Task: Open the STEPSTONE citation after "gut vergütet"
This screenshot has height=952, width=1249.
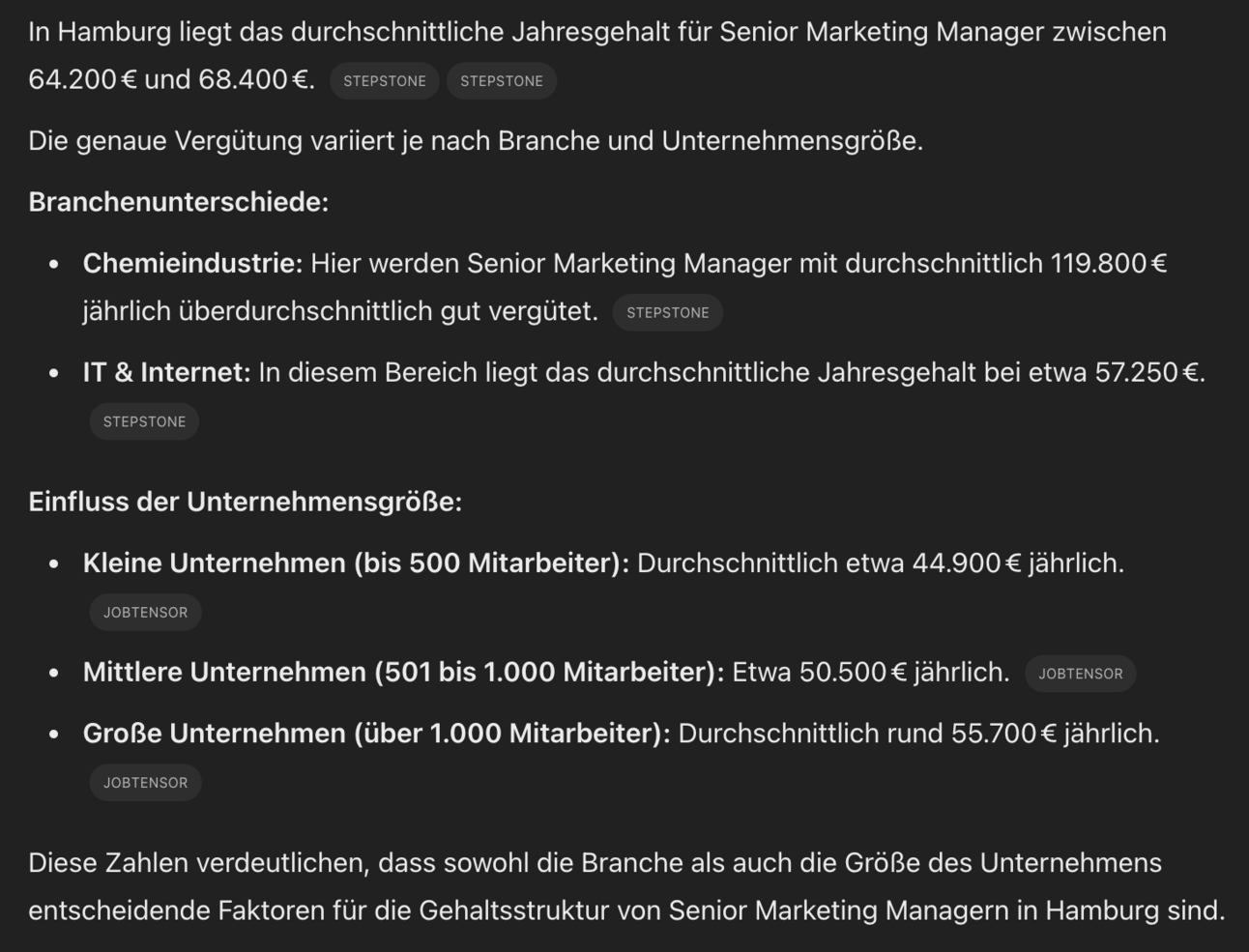Action: tap(668, 313)
